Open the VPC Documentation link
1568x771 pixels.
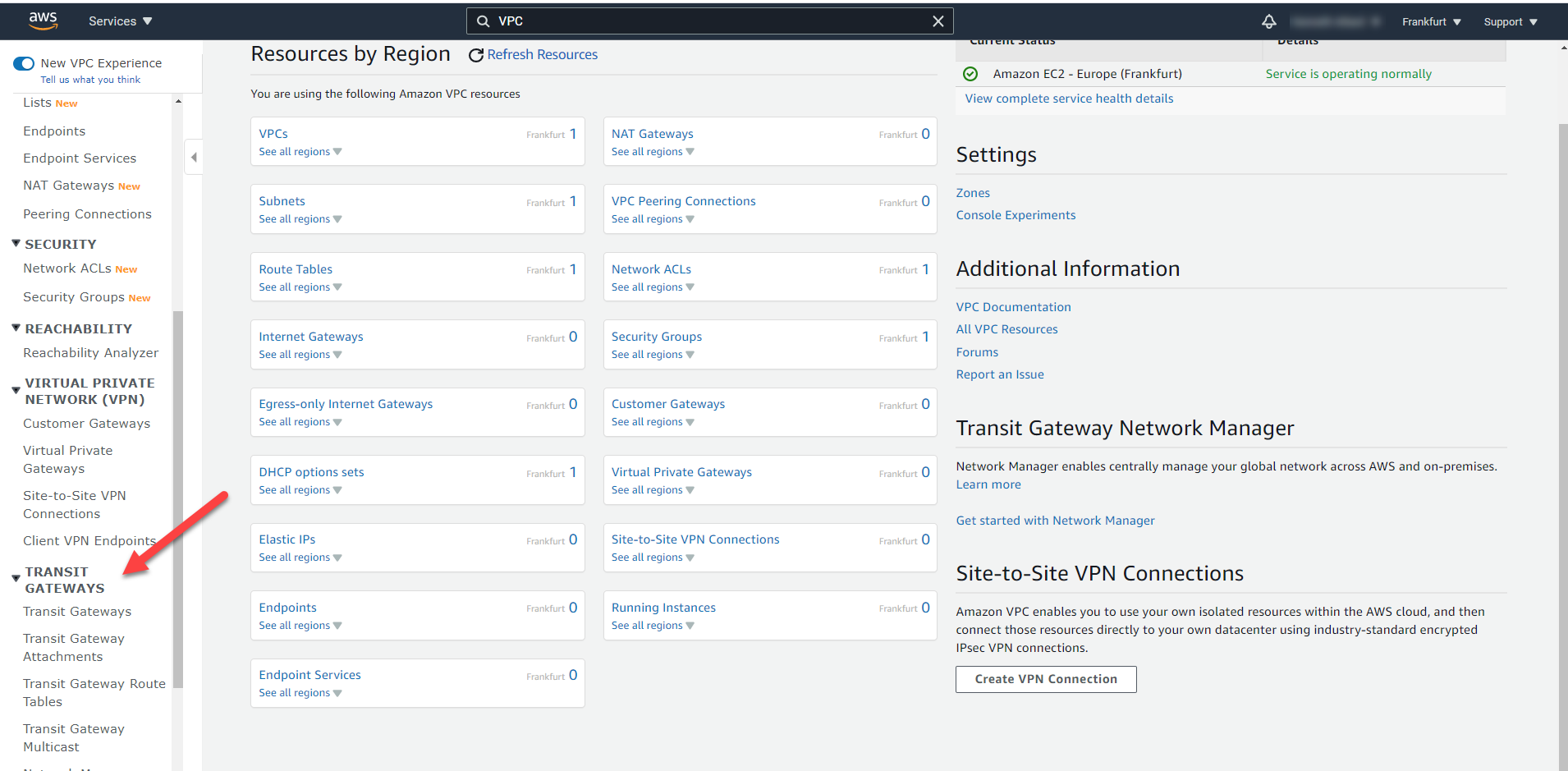coord(1013,306)
